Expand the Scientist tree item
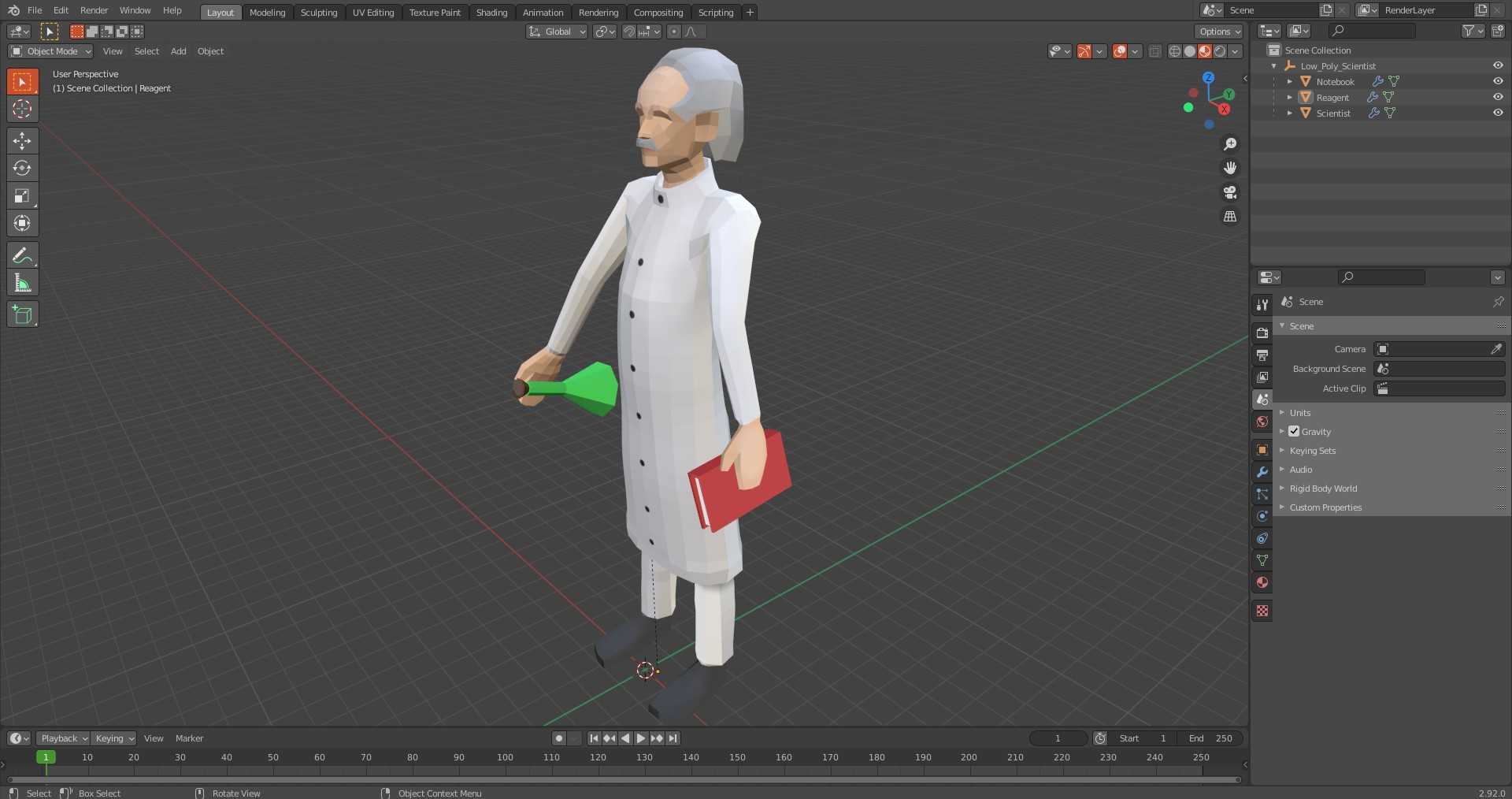The height and width of the screenshot is (799, 1512). click(1289, 113)
